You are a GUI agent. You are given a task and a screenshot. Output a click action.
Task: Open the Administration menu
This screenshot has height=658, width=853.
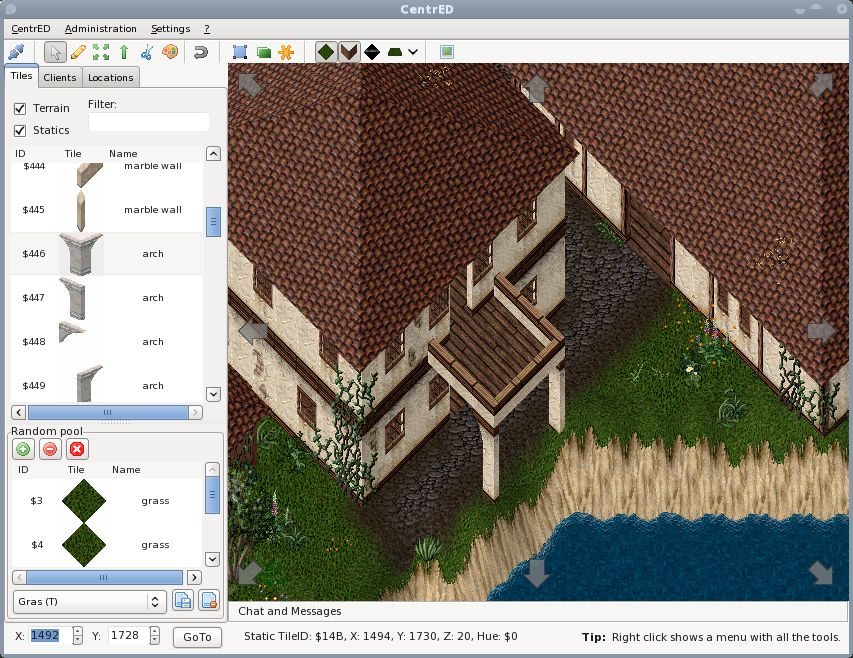pyautogui.click(x=100, y=29)
